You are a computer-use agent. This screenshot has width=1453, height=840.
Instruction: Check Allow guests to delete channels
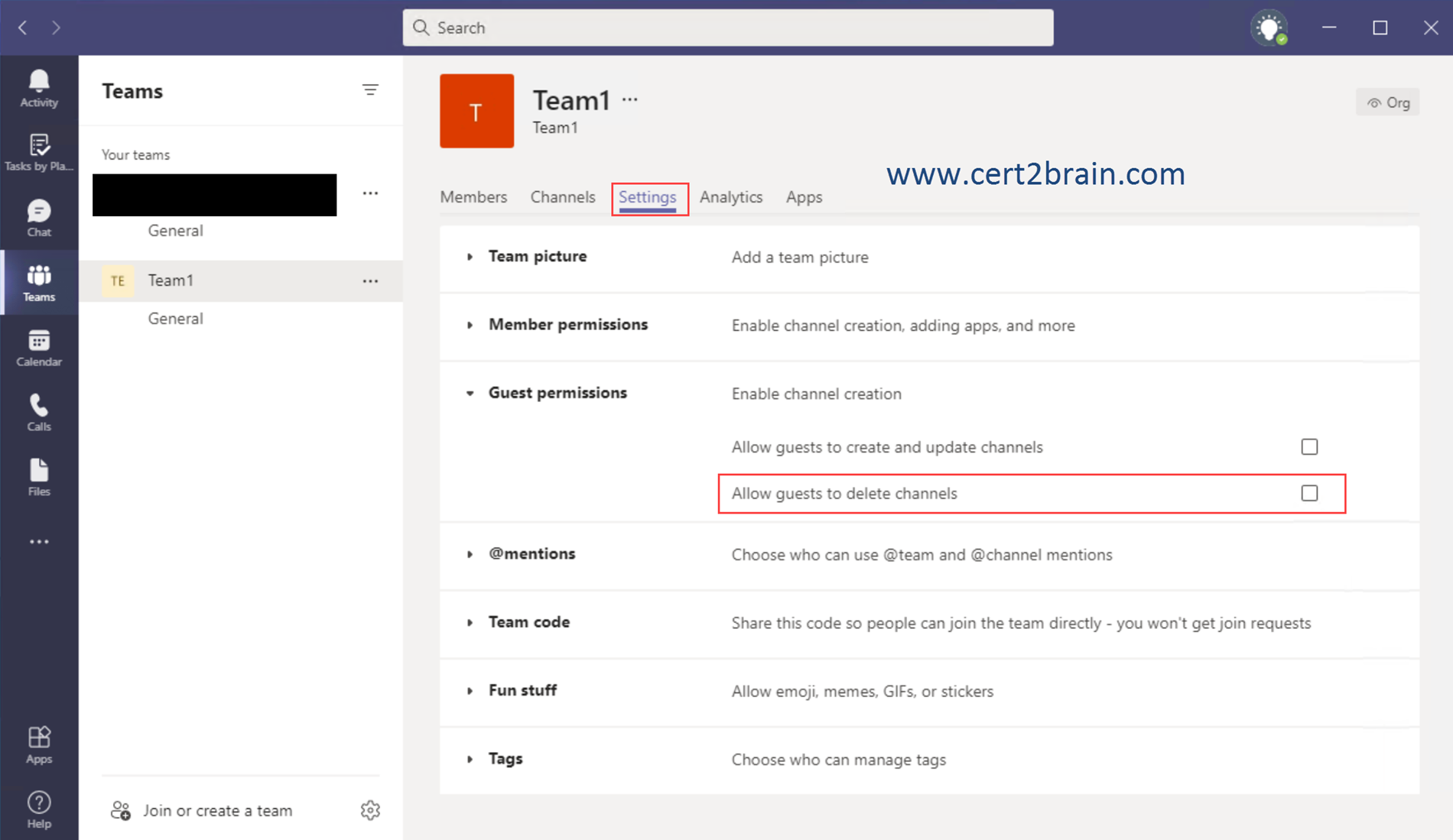pyautogui.click(x=1309, y=493)
